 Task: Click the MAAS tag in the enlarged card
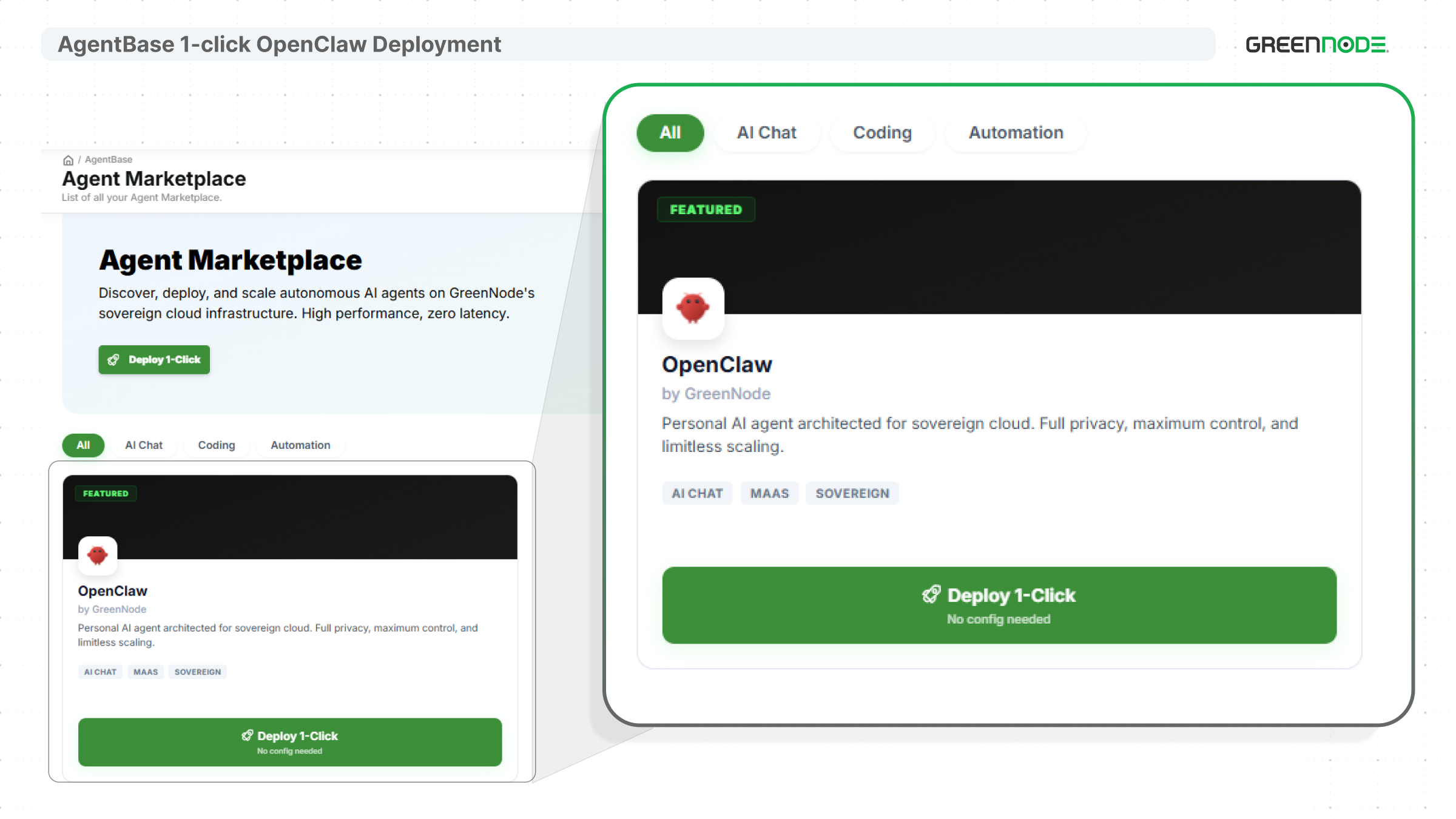(x=769, y=494)
